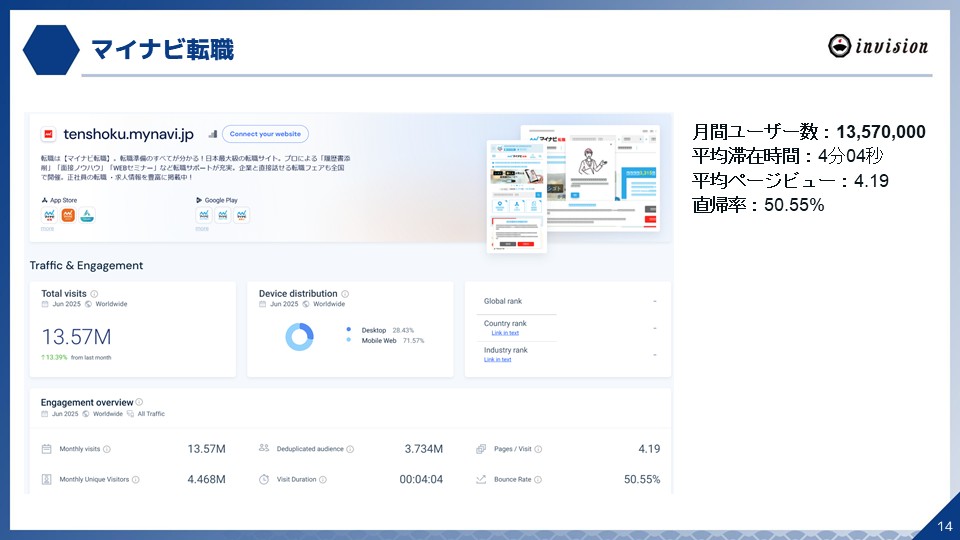Click info icon beside Monthly visits
The width and height of the screenshot is (960, 540).
pyautogui.click(x=107, y=449)
